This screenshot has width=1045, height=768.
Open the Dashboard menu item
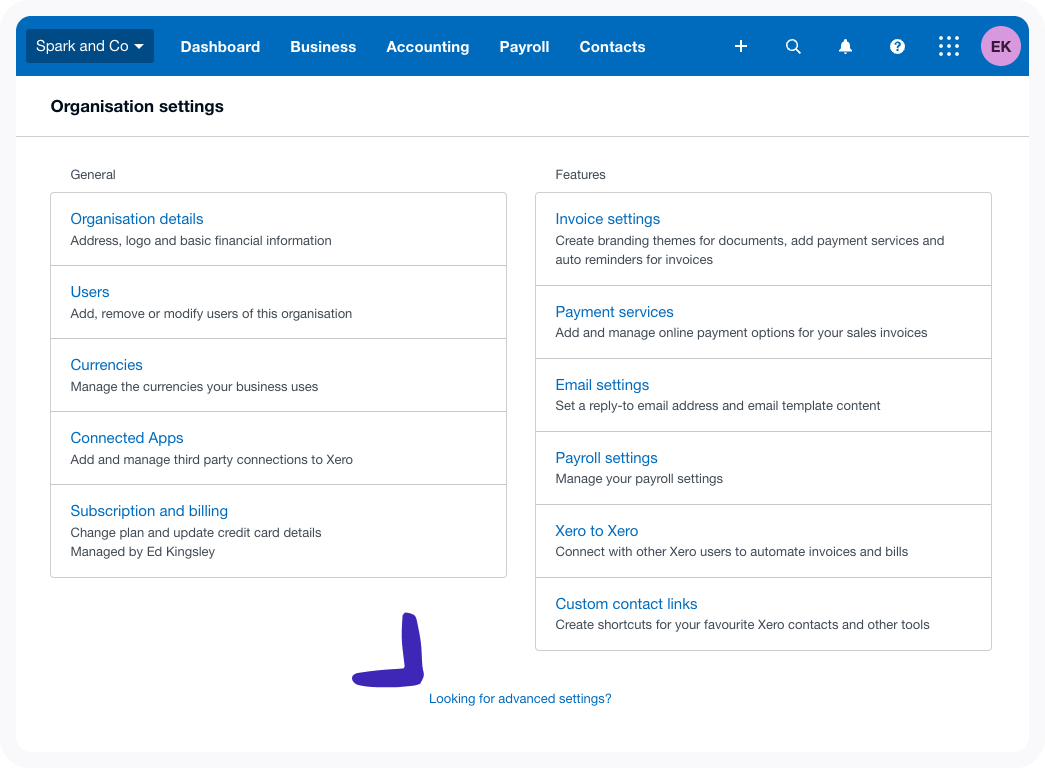point(220,47)
